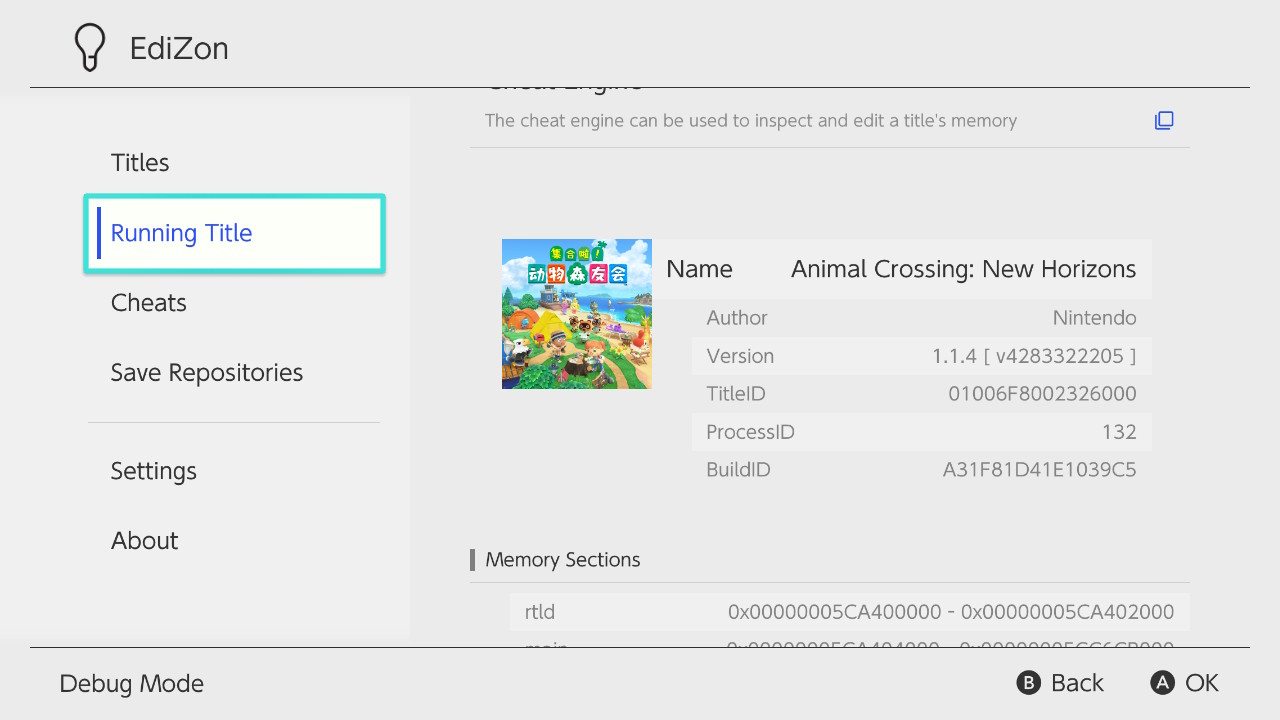Click the copy icon beside cheat engine description
This screenshot has width=1280, height=720.
tap(1164, 121)
